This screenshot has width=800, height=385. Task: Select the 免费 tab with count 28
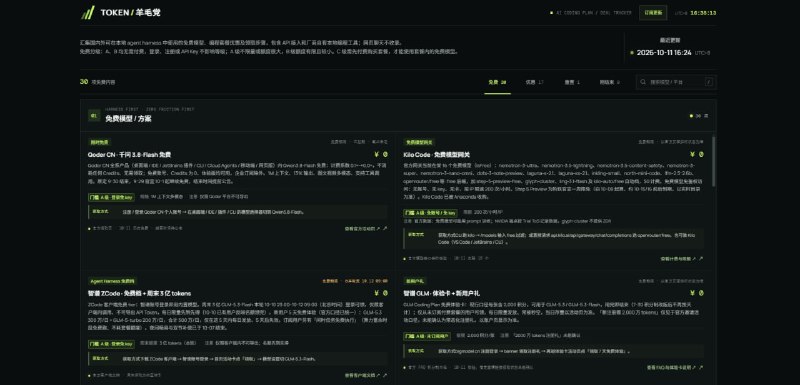tap(497, 82)
